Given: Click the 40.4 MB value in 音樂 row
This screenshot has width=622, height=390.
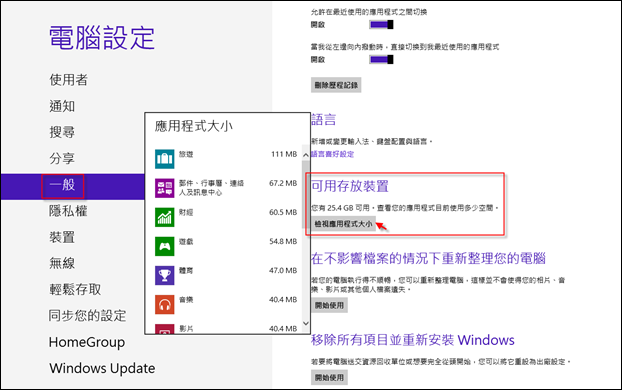Looking at the screenshot, I should pyautogui.click(x=283, y=300).
